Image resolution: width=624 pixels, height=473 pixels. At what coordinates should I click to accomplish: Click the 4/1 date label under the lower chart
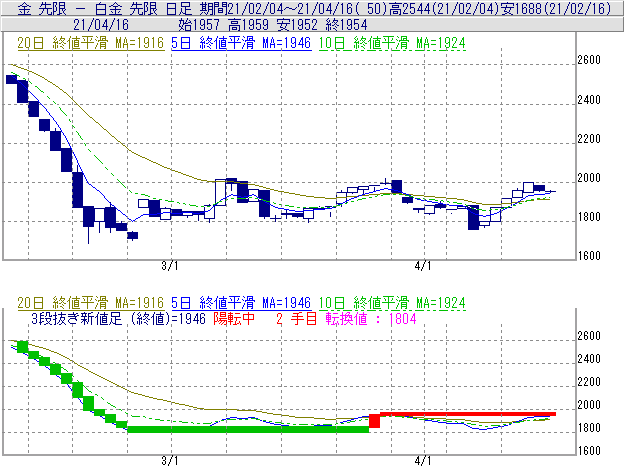423,461
